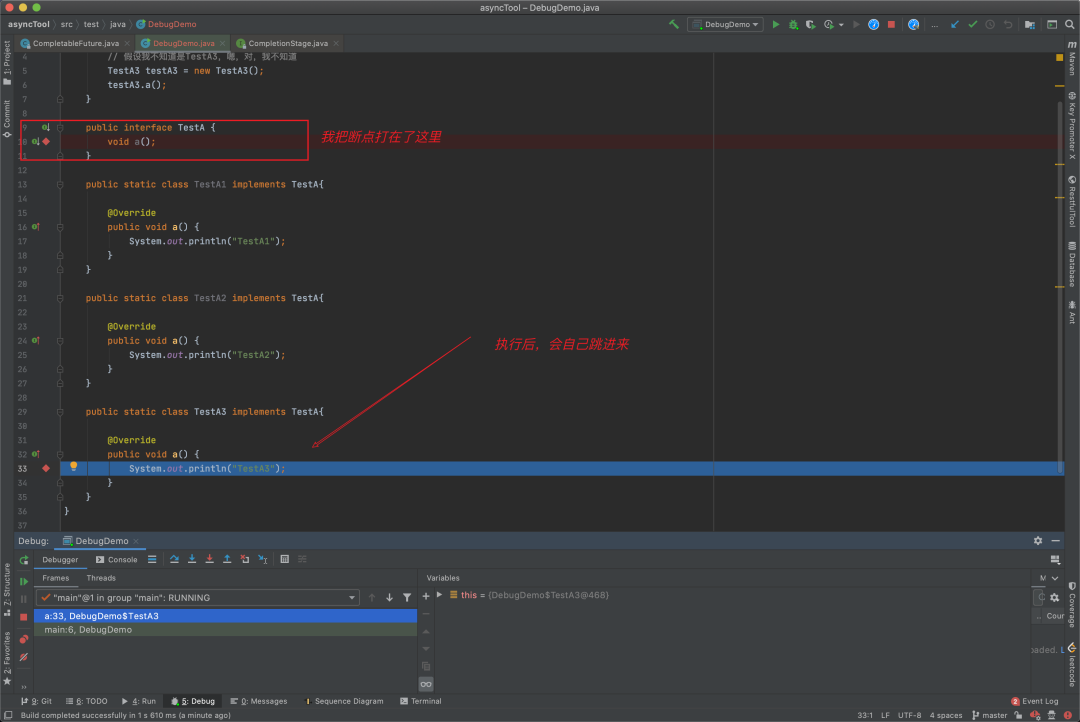Run DebugDemo with the green play icon
Image resolution: width=1080 pixels, height=722 pixels.
775,24
